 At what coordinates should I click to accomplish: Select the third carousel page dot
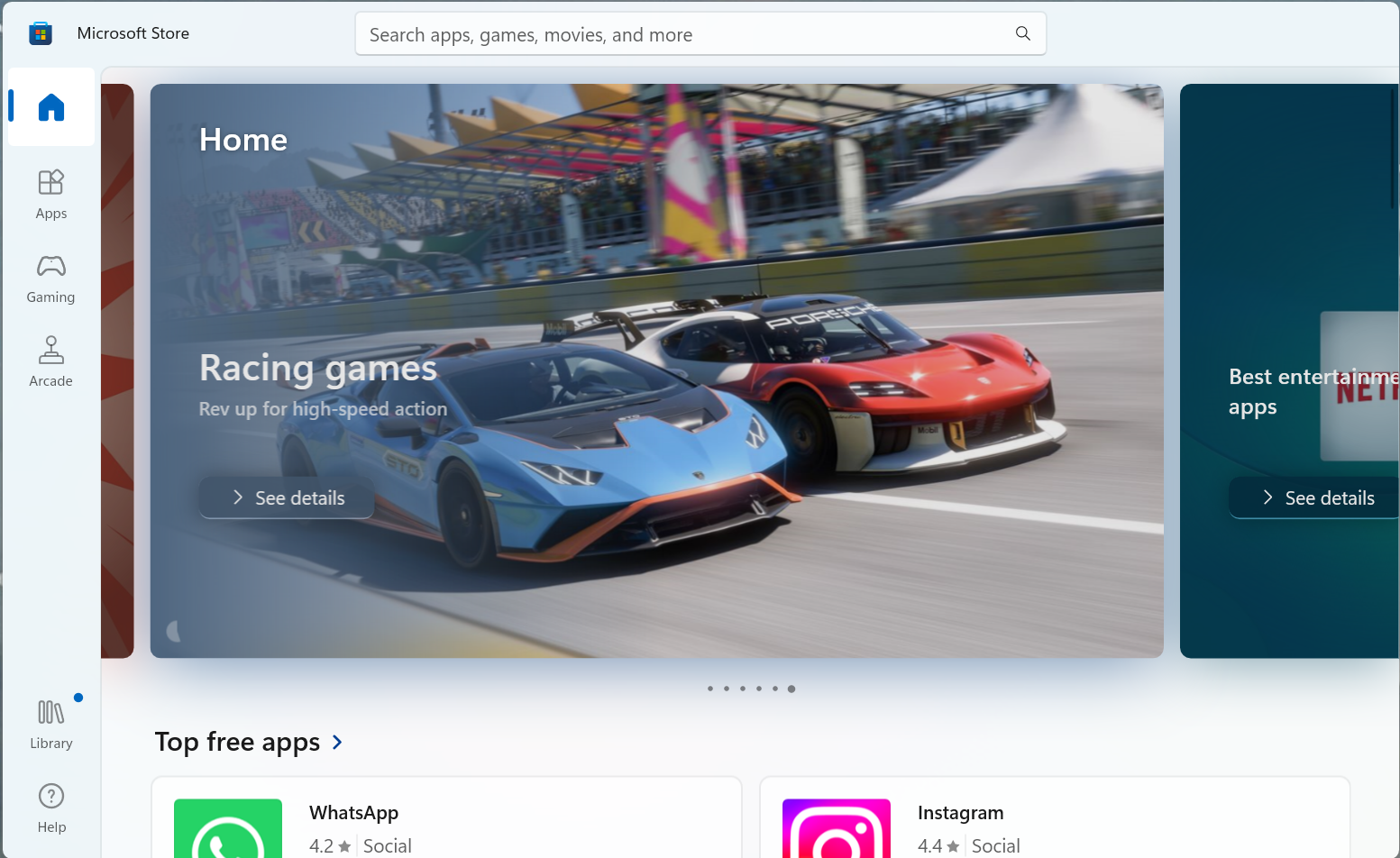pos(743,689)
